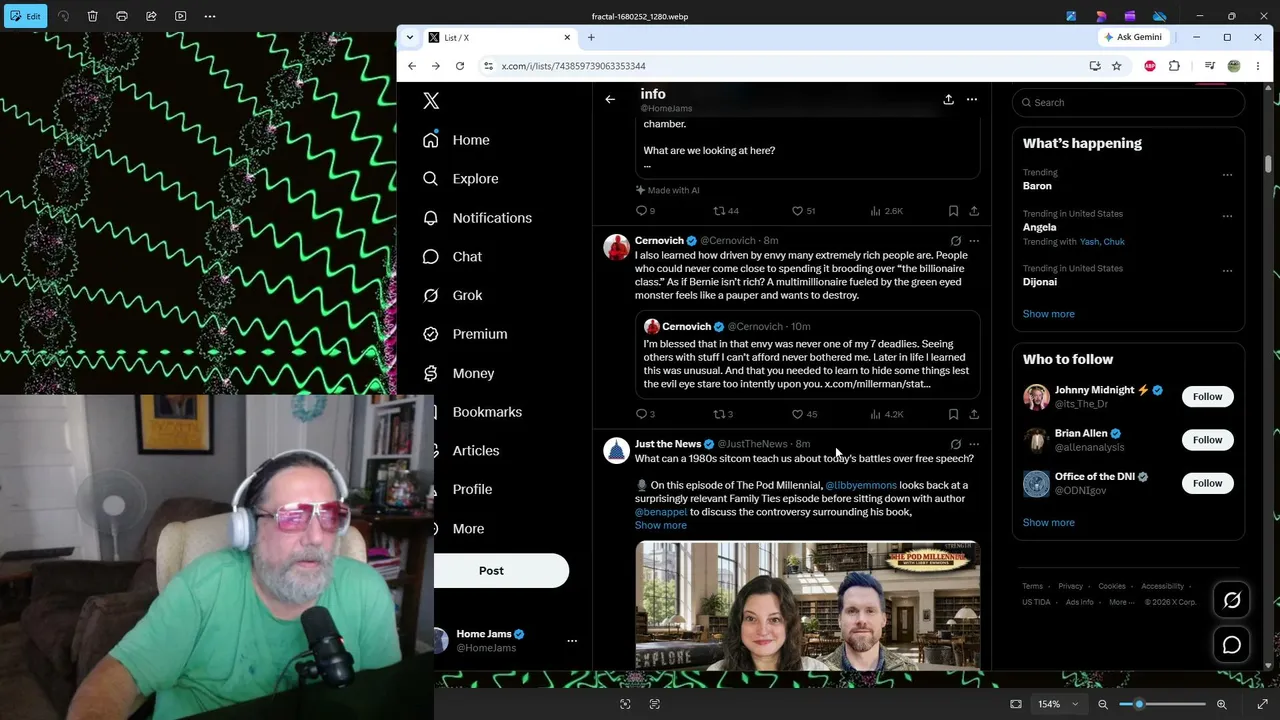Share the info list

pyautogui.click(x=948, y=100)
